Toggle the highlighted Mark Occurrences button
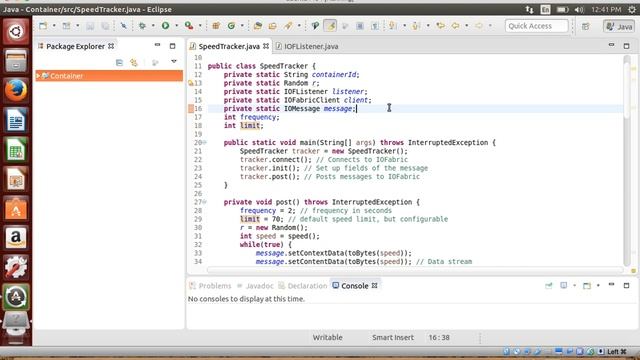This screenshot has height=360, width=640. pos(330,26)
